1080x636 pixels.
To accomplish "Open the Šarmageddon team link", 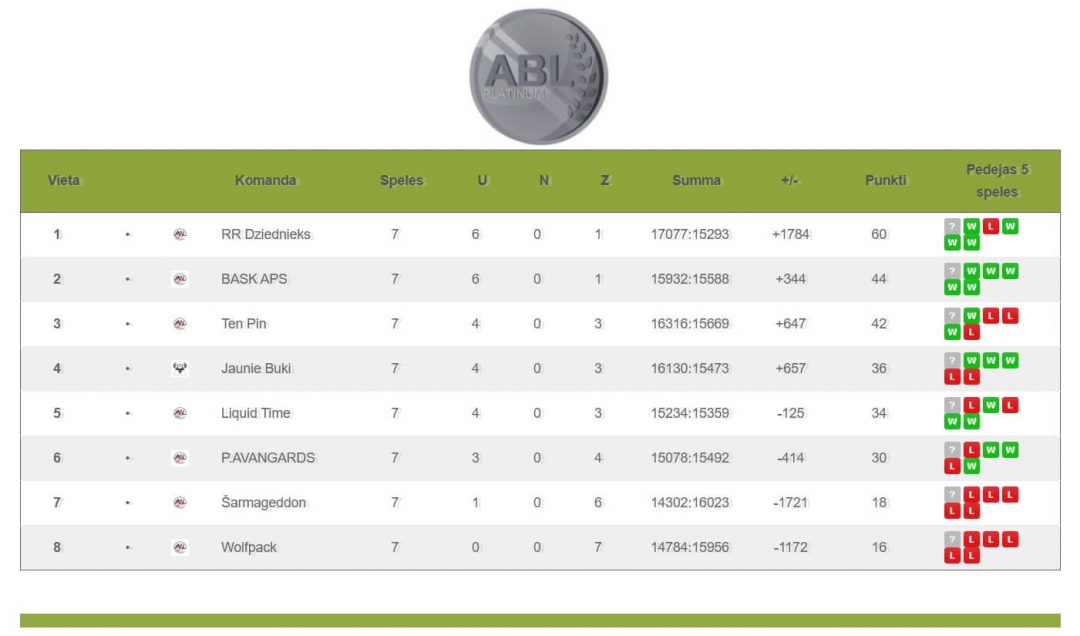I will (264, 503).
